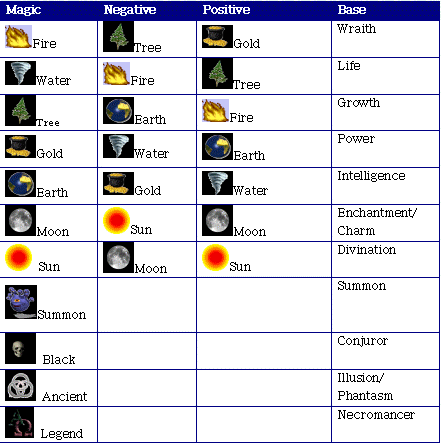Select the Necromancer base cell

click(x=385, y=424)
